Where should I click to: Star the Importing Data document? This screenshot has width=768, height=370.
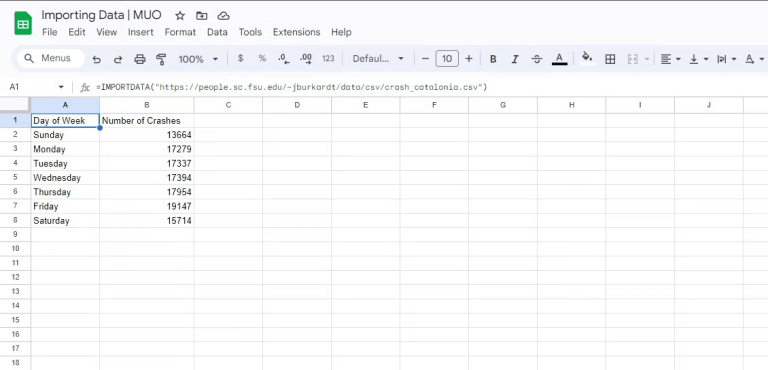pyautogui.click(x=180, y=16)
